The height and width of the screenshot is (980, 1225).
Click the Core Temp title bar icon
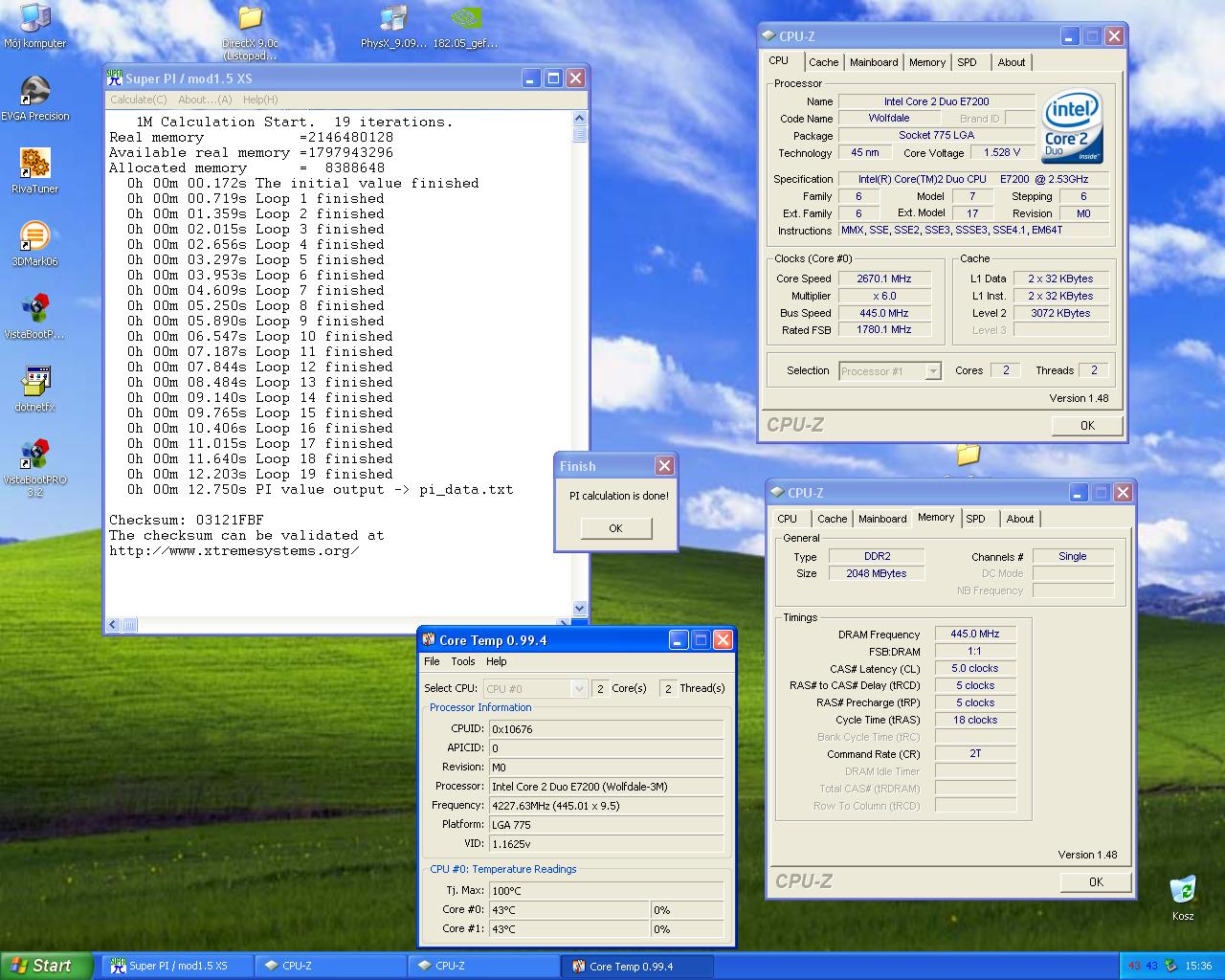point(429,639)
